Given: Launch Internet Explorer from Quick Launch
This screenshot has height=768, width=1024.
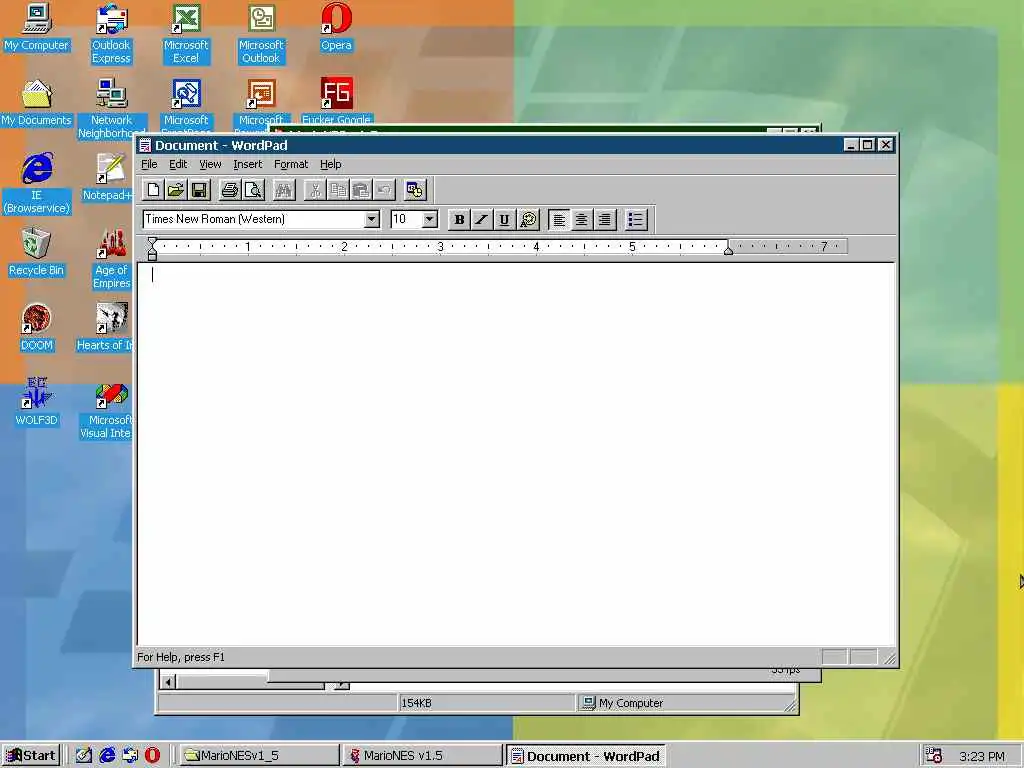Looking at the screenshot, I should click(107, 756).
